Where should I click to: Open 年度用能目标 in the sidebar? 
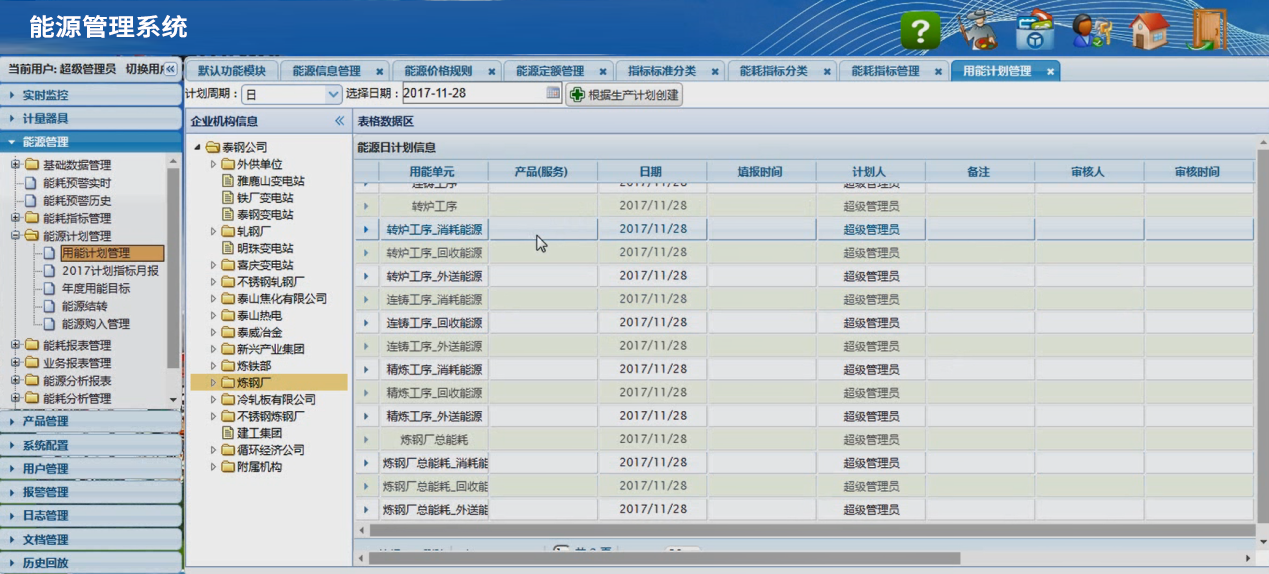click(95, 289)
